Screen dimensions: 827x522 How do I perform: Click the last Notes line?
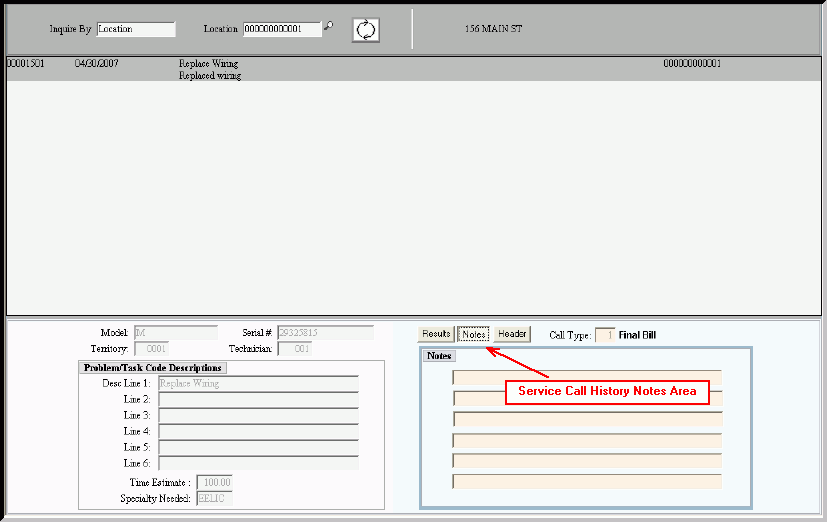[587, 482]
